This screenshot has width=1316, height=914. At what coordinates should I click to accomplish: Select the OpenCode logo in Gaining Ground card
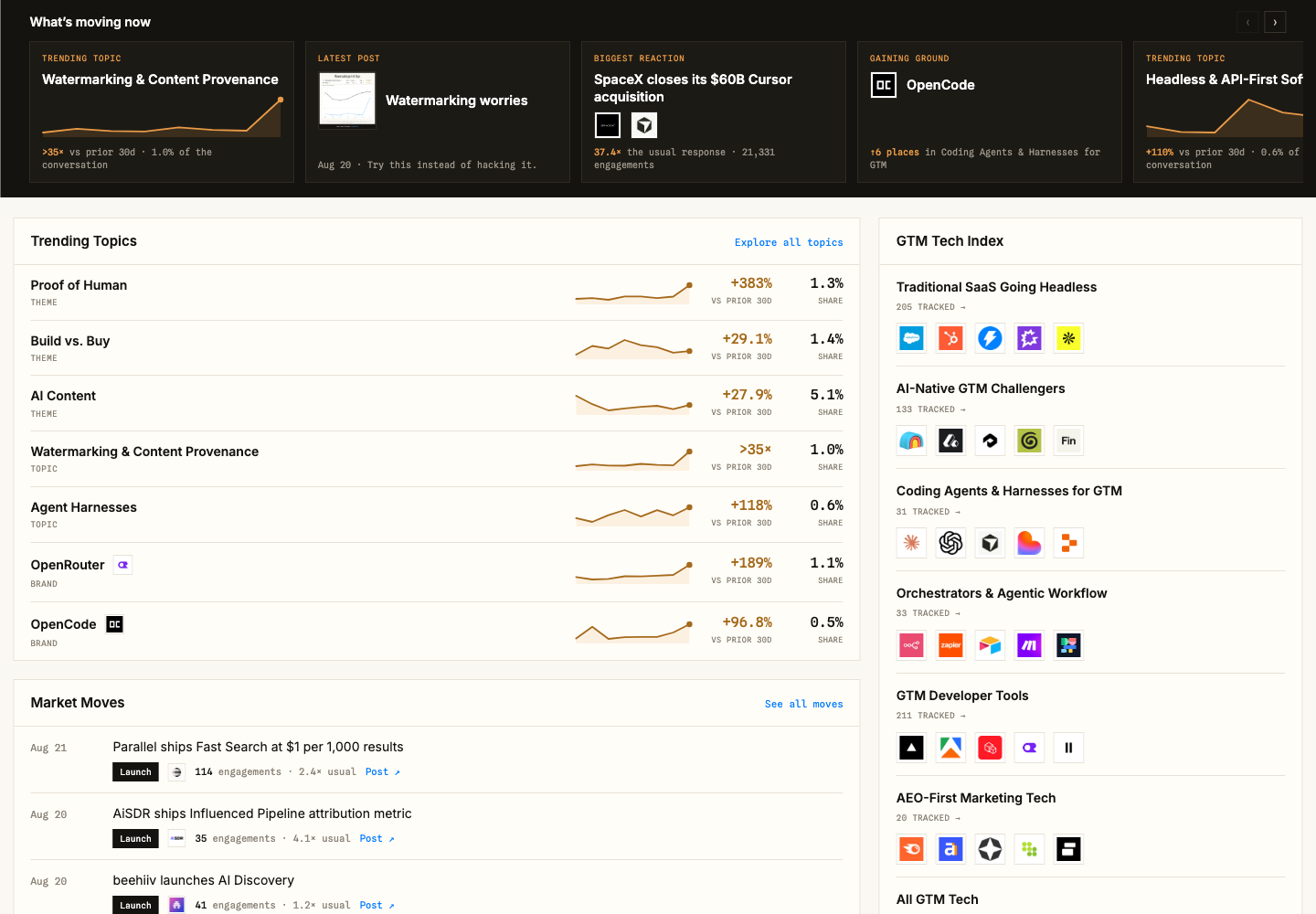[883, 85]
